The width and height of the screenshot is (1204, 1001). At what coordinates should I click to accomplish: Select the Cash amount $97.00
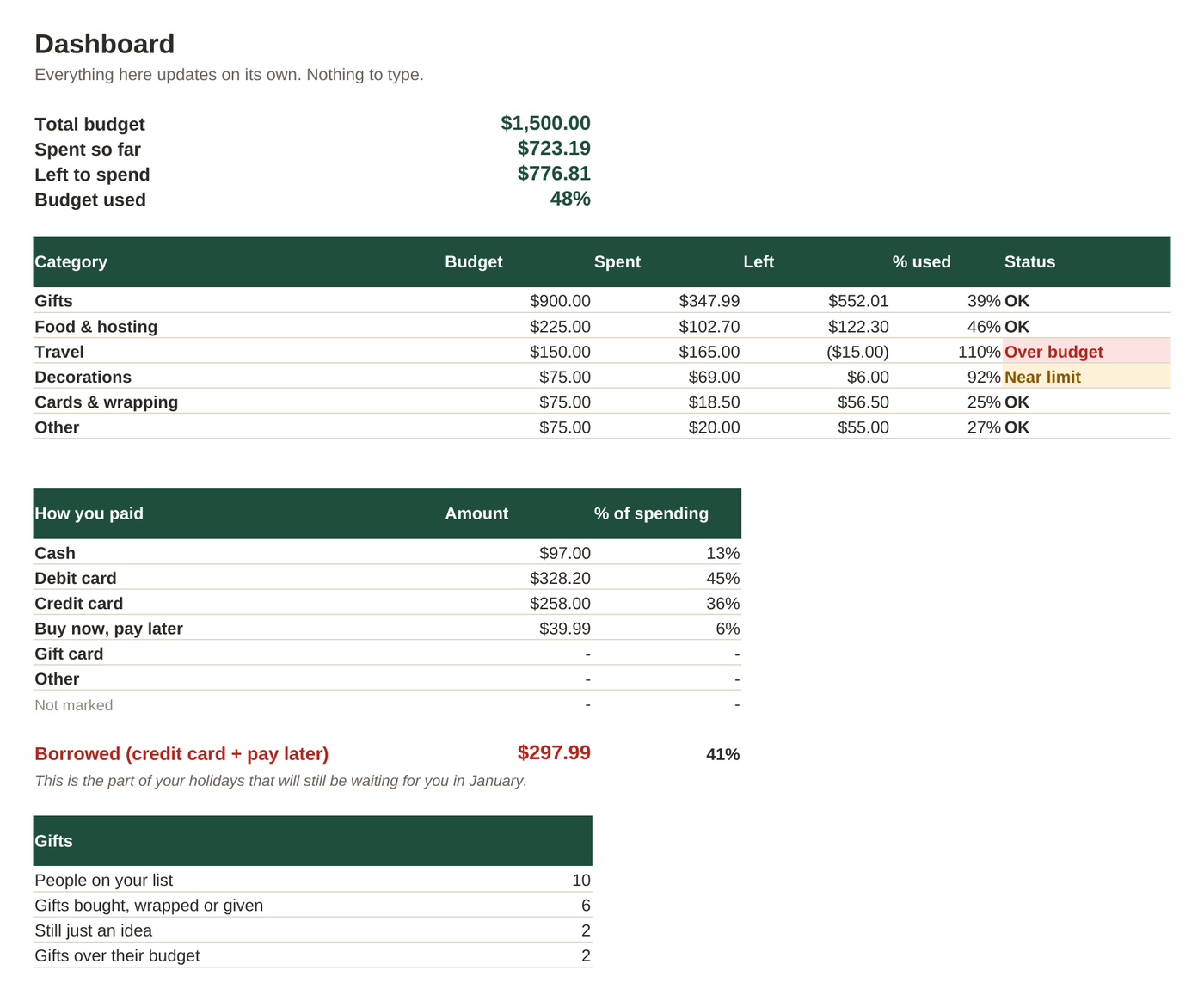coord(565,553)
